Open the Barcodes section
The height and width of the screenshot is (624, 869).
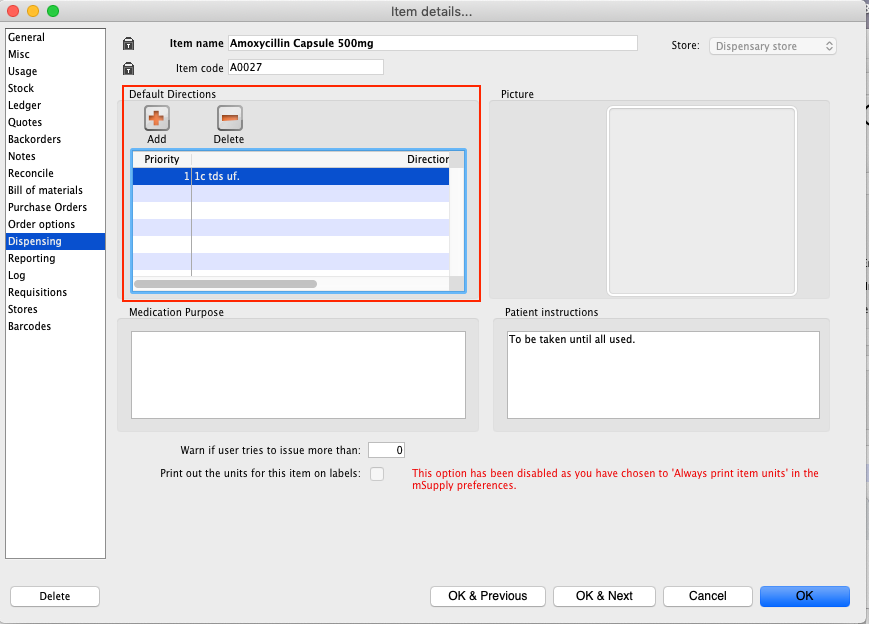click(x=29, y=326)
